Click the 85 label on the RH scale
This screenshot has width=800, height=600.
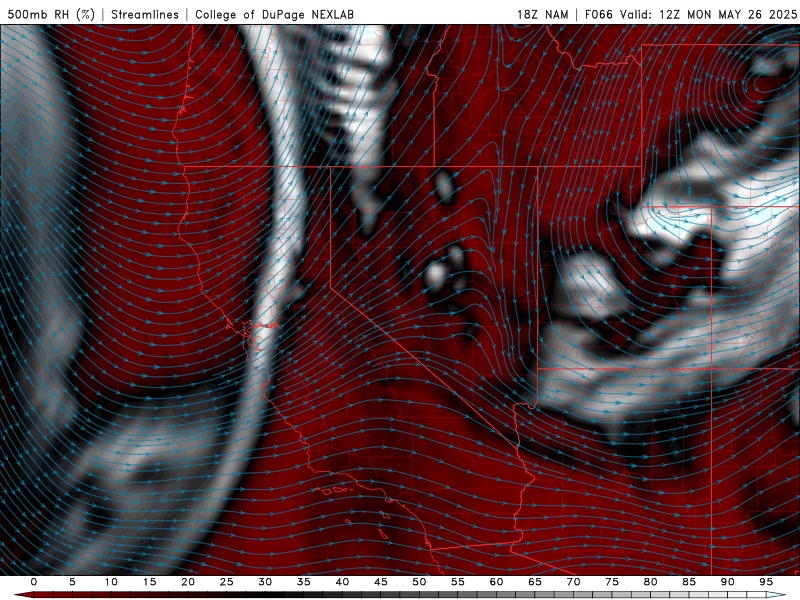pos(688,582)
